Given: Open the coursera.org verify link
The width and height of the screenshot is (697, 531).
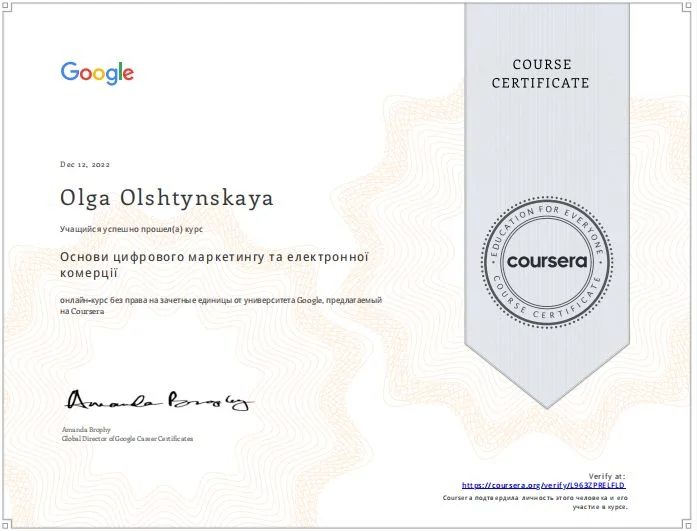Looking at the screenshot, I should pyautogui.click(x=544, y=485).
